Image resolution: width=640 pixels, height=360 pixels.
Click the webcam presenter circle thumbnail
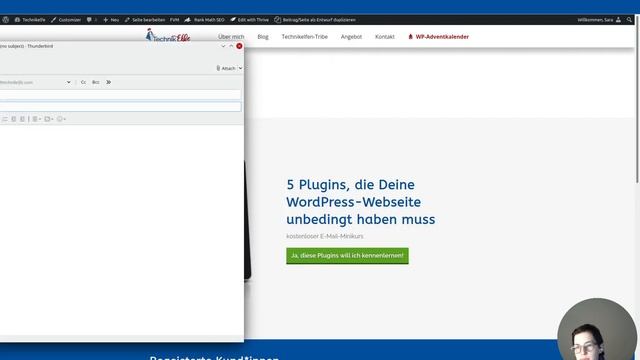[597, 329]
